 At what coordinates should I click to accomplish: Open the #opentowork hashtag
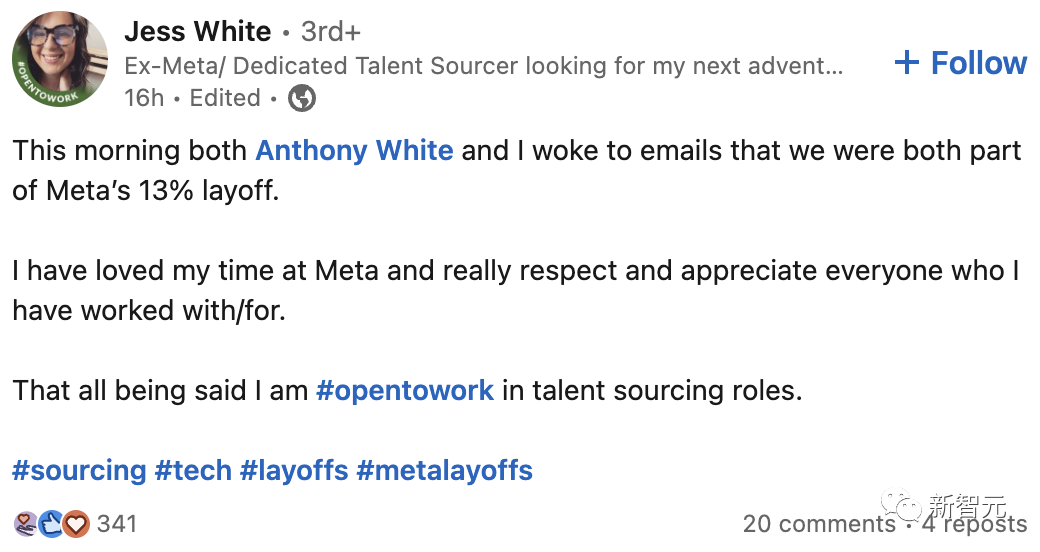pos(404,390)
